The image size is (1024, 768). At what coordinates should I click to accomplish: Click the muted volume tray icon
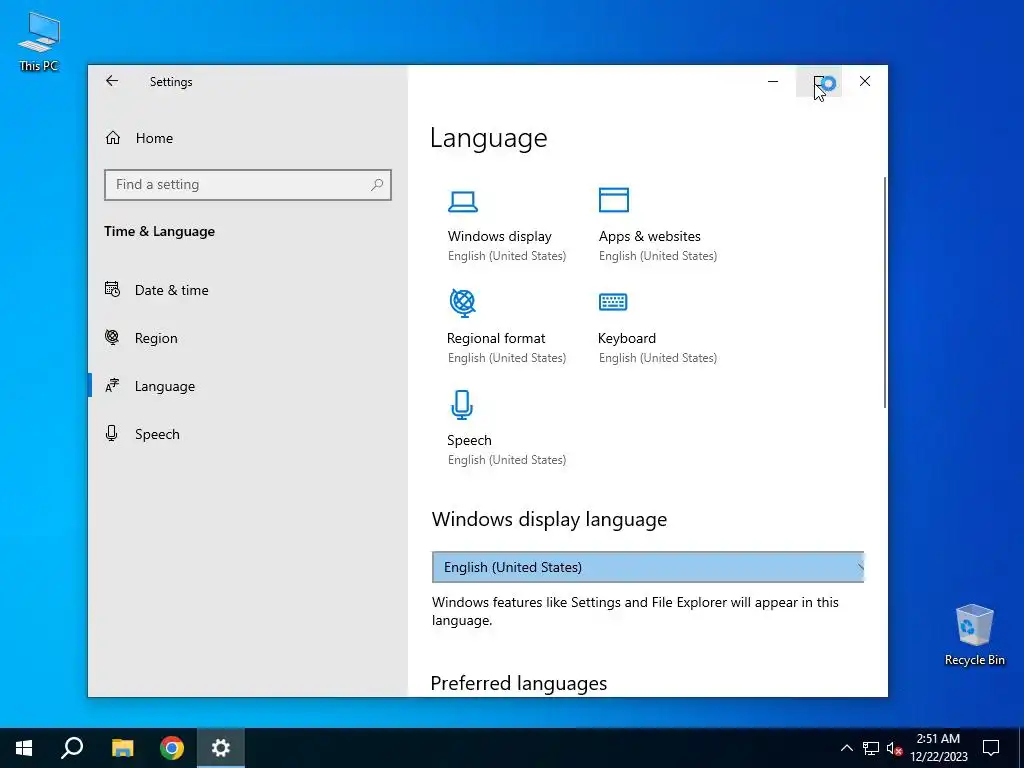pos(894,748)
